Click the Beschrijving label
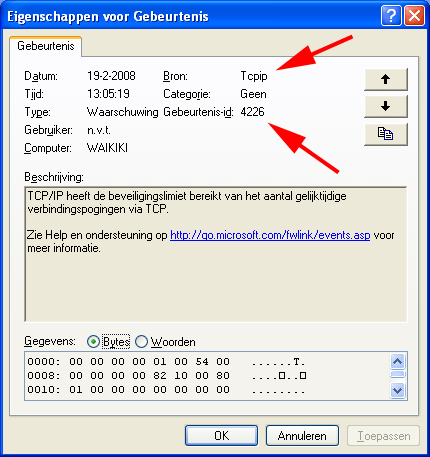 [54, 177]
